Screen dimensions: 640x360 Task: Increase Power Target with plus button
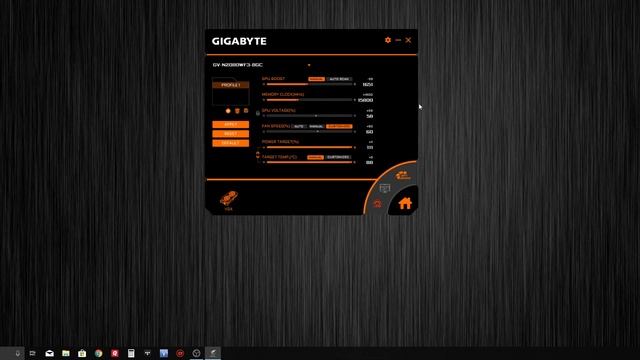[x=355, y=147]
